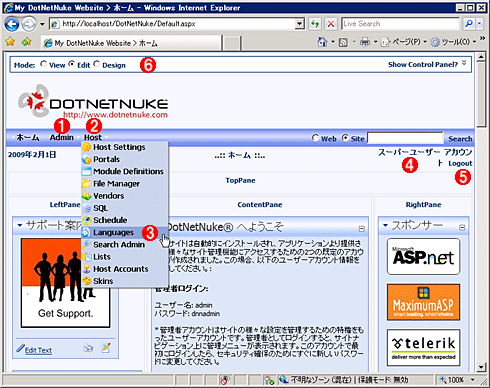Open the Admin menu
This screenshot has height=388, width=490.
point(62,137)
